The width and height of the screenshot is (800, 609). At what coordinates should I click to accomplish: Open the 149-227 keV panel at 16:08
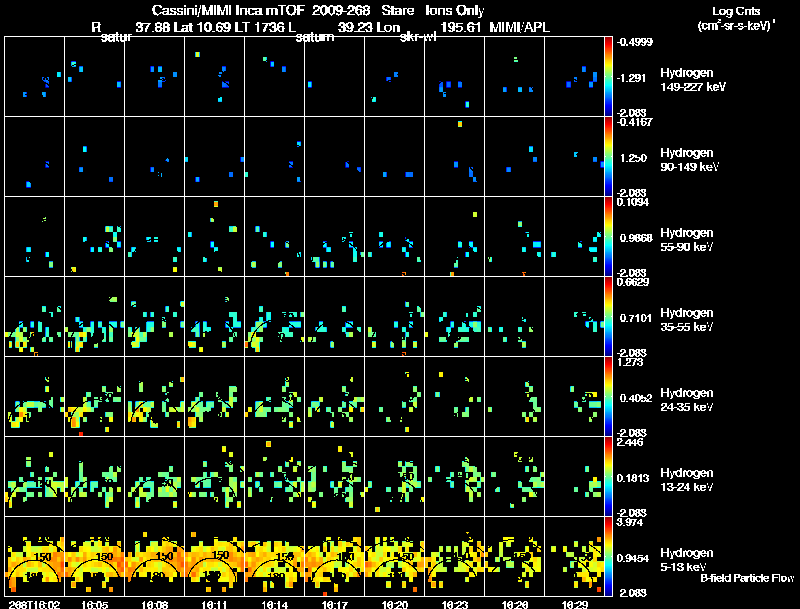coord(155,77)
